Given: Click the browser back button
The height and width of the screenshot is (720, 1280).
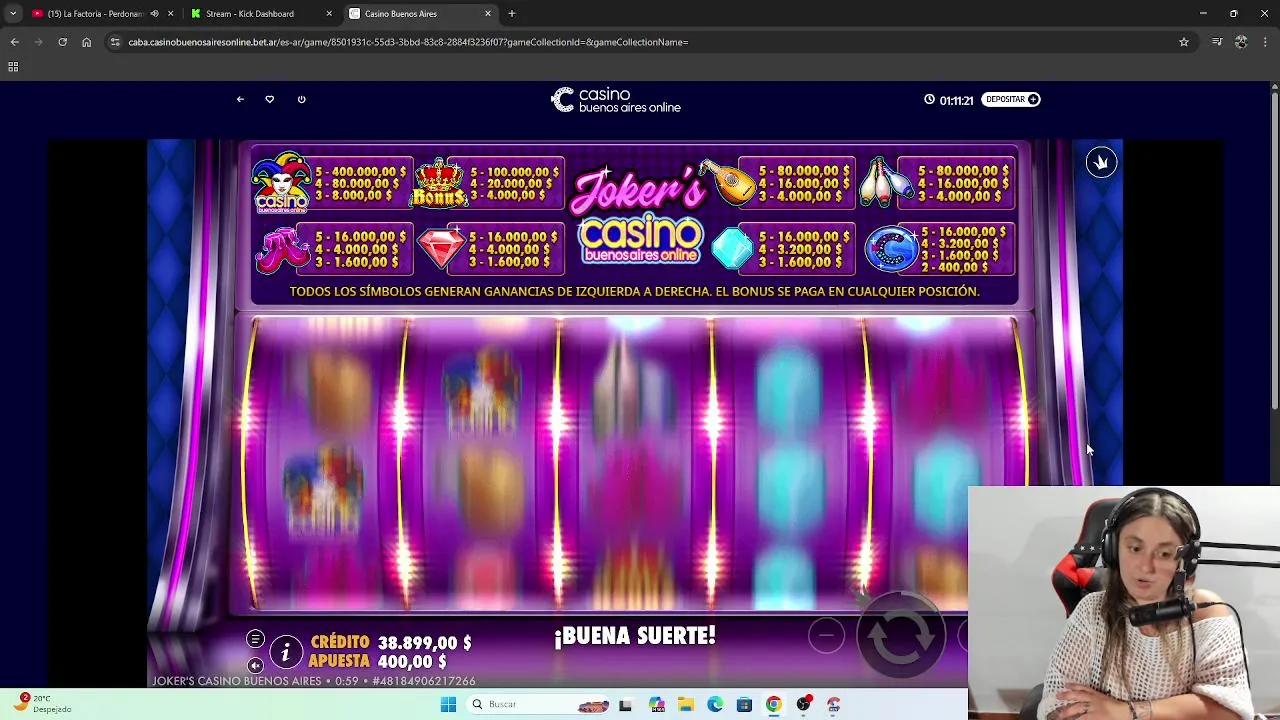Looking at the screenshot, I should (14, 42).
